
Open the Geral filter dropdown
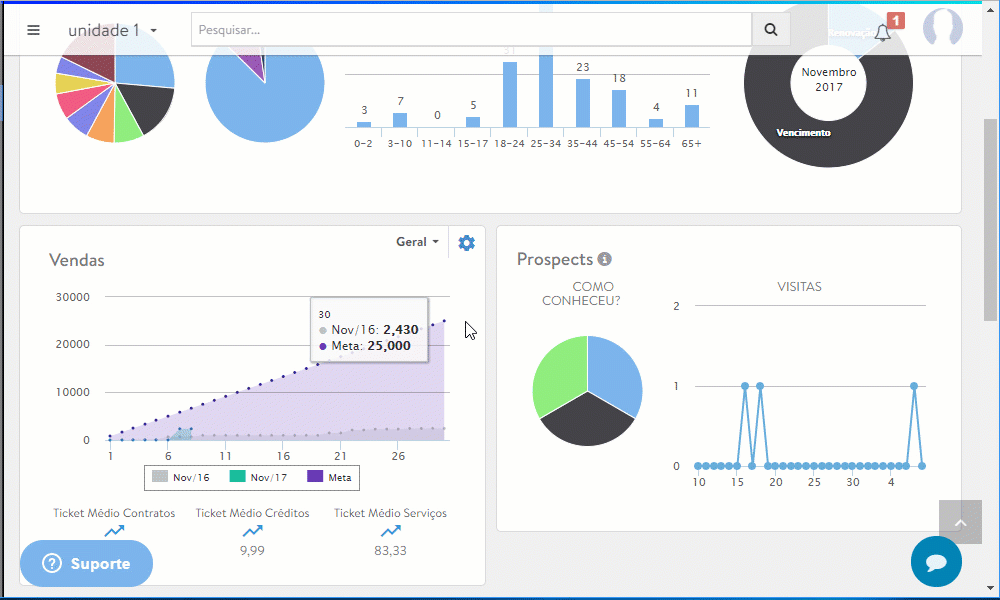pyautogui.click(x=418, y=242)
